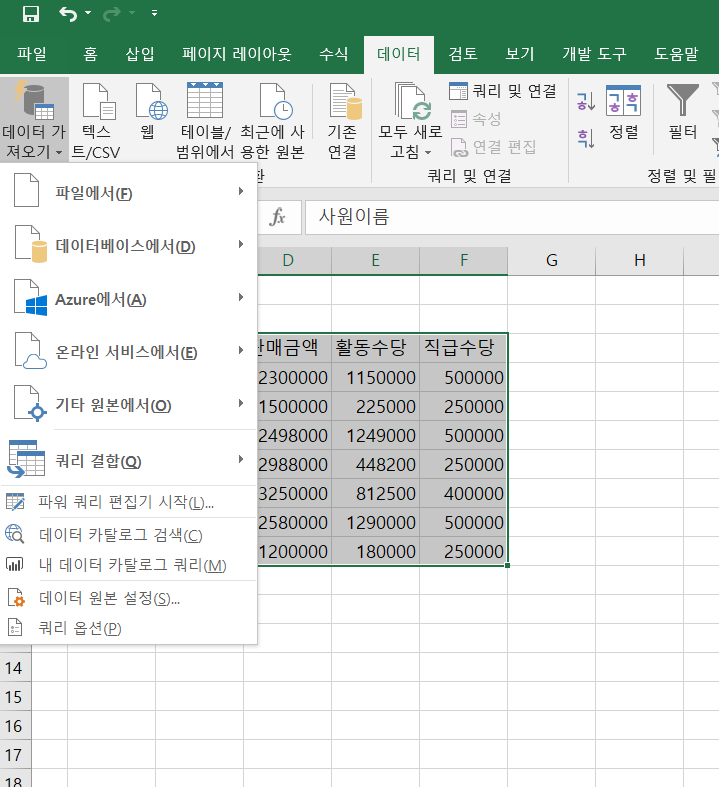Click the 직급수당 header cell
Screen dimensions: 719x787
pos(464,347)
